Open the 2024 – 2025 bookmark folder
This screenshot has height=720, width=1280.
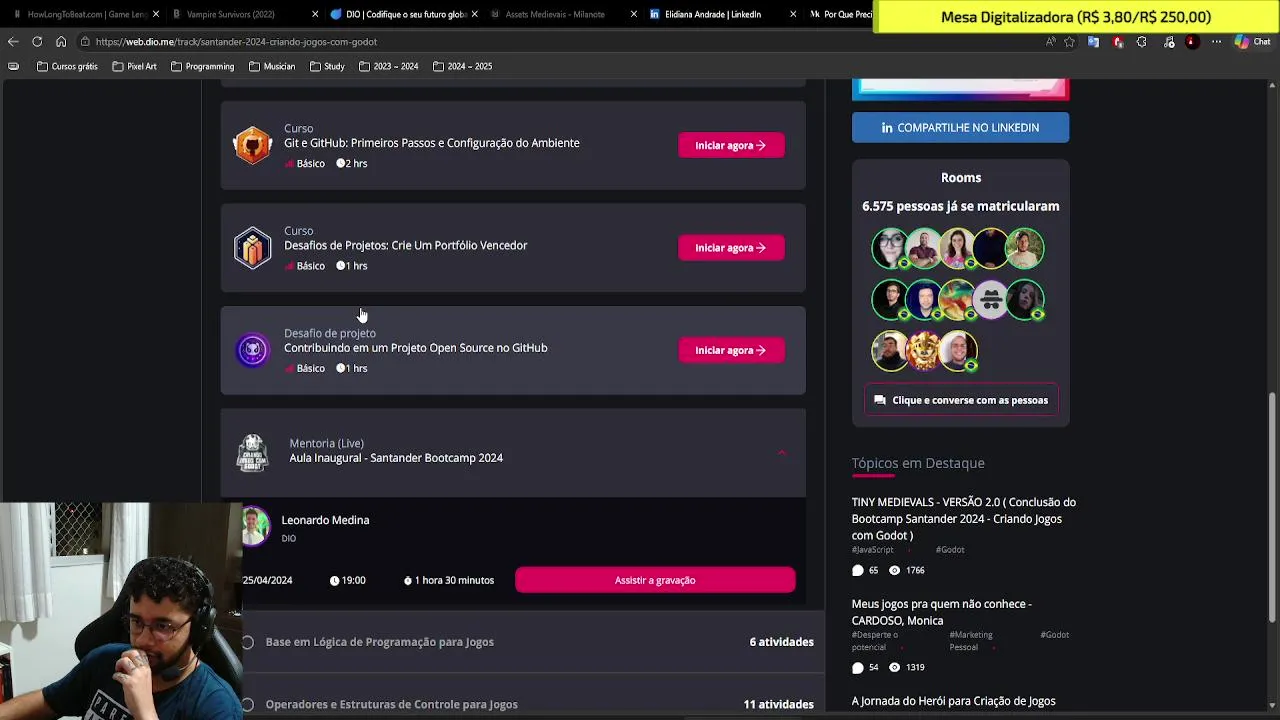click(x=462, y=66)
